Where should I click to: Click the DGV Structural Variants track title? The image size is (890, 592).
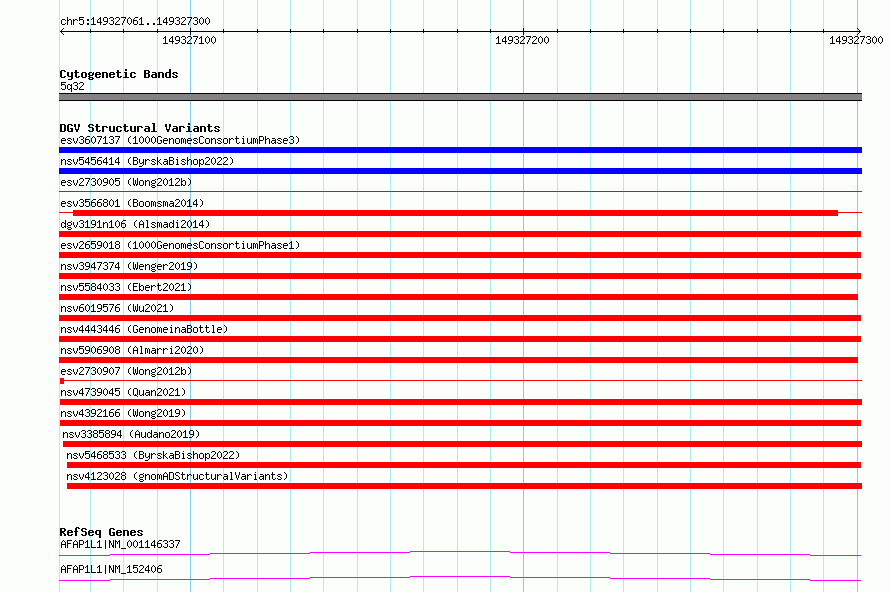tap(140, 128)
